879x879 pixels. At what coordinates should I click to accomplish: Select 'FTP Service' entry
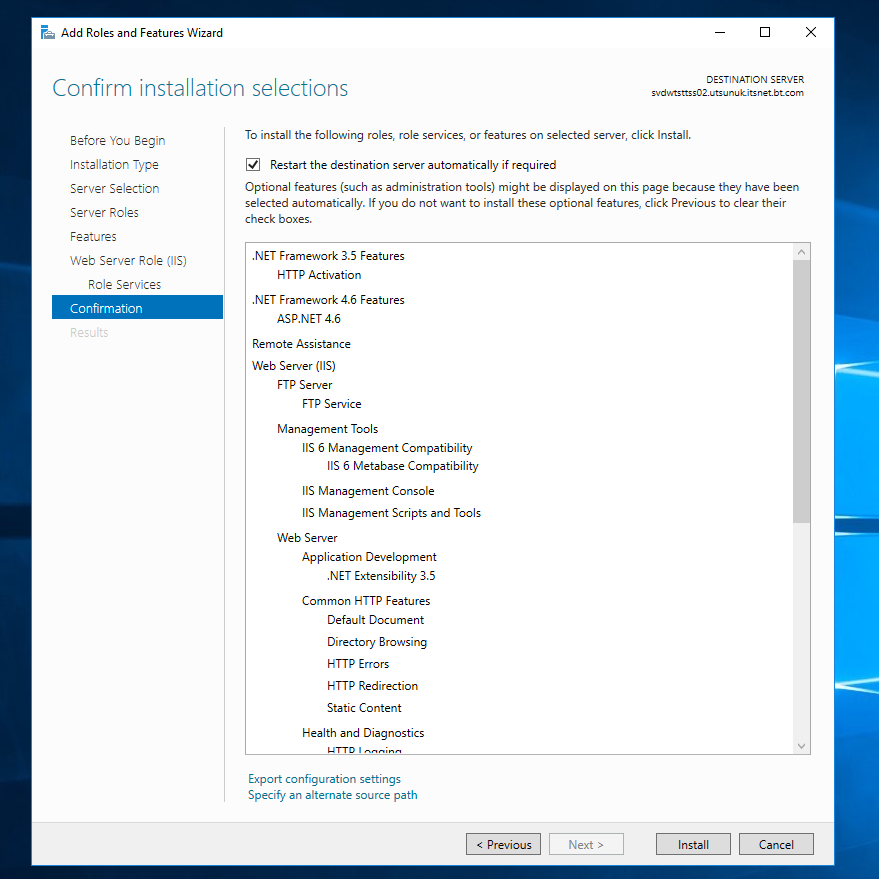[332, 404]
